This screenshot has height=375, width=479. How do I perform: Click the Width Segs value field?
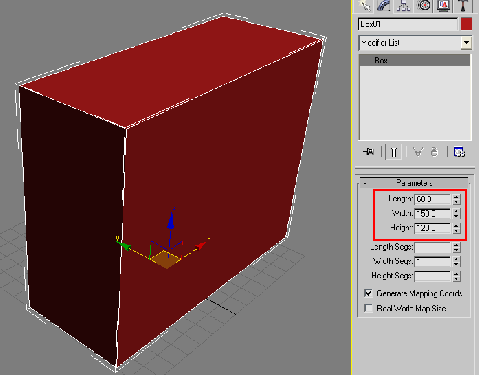[x=432, y=262]
